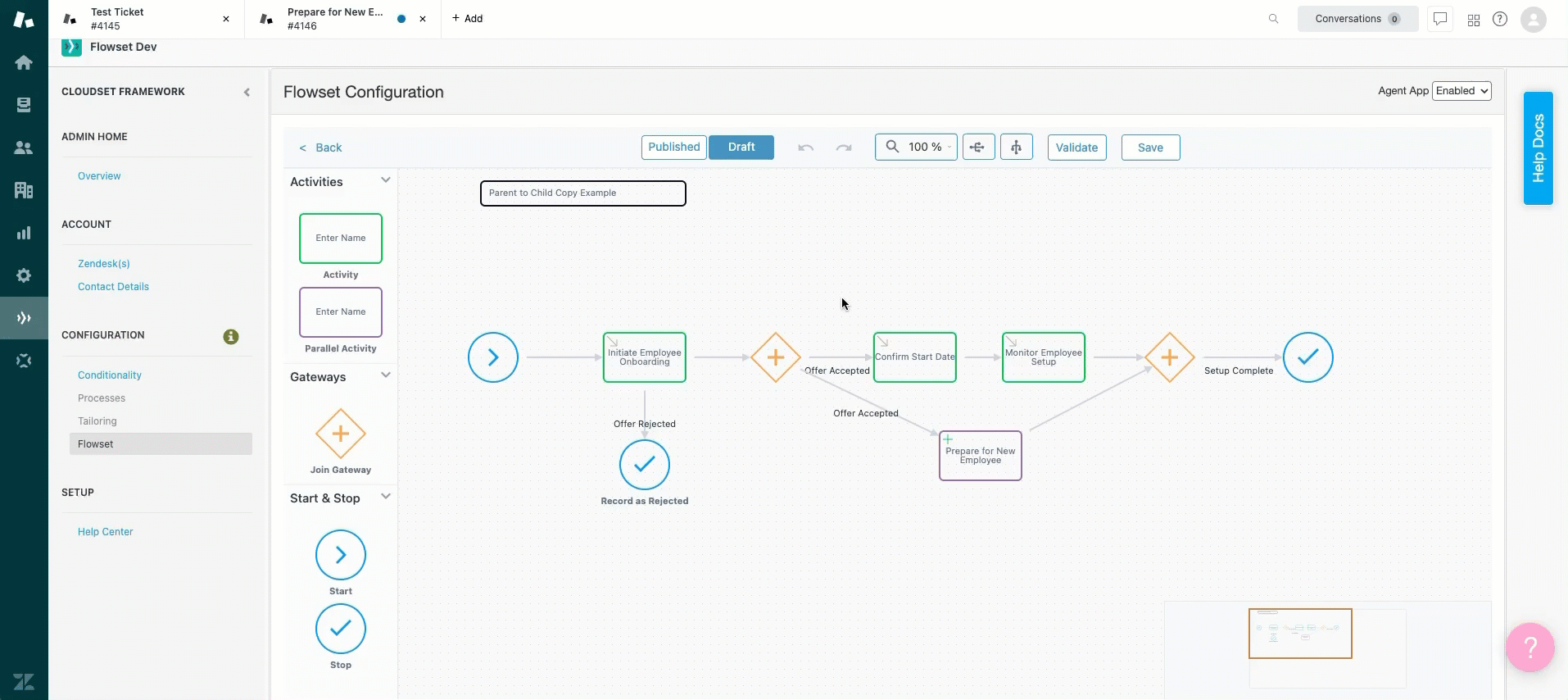This screenshot has height=700, width=1568.
Task: Collapse the Activities section
Action: (x=386, y=180)
